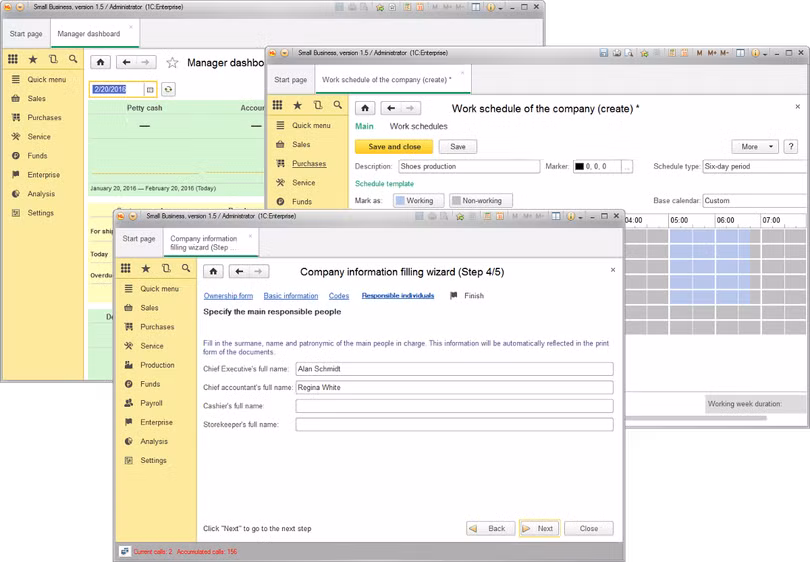Image resolution: width=810 pixels, height=562 pixels.
Task: Click the help question mark button
Action: (791, 147)
